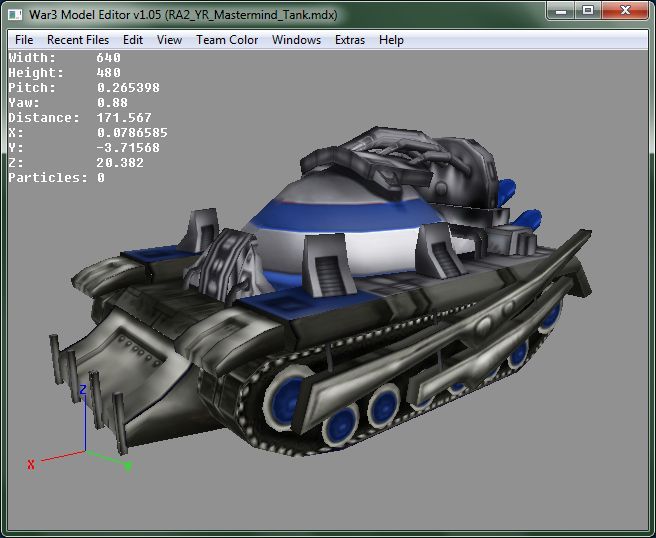This screenshot has width=656, height=538.
Task: Click the Height value 480
Action: (108, 73)
